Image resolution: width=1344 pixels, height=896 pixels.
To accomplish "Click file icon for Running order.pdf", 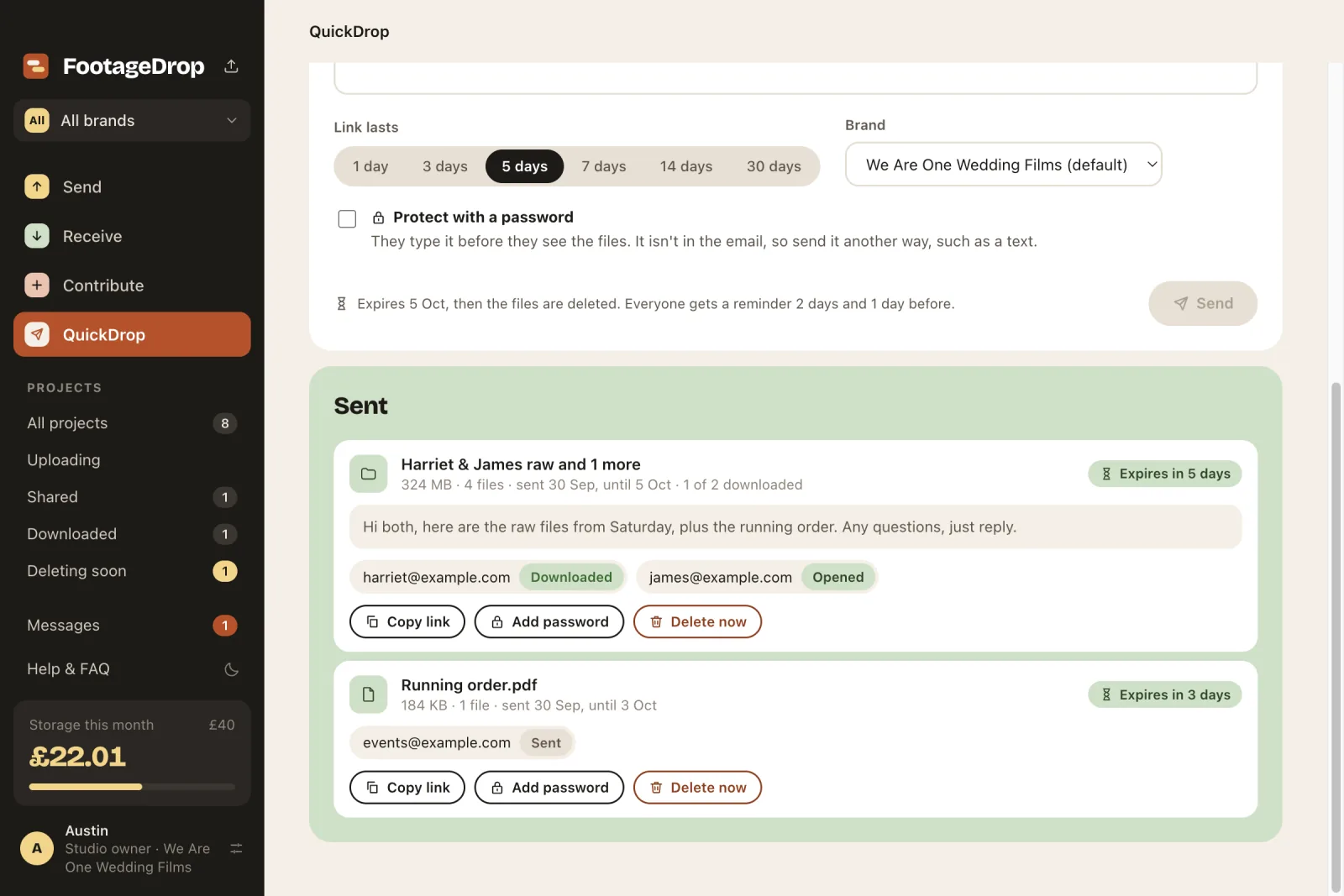I will tap(368, 694).
